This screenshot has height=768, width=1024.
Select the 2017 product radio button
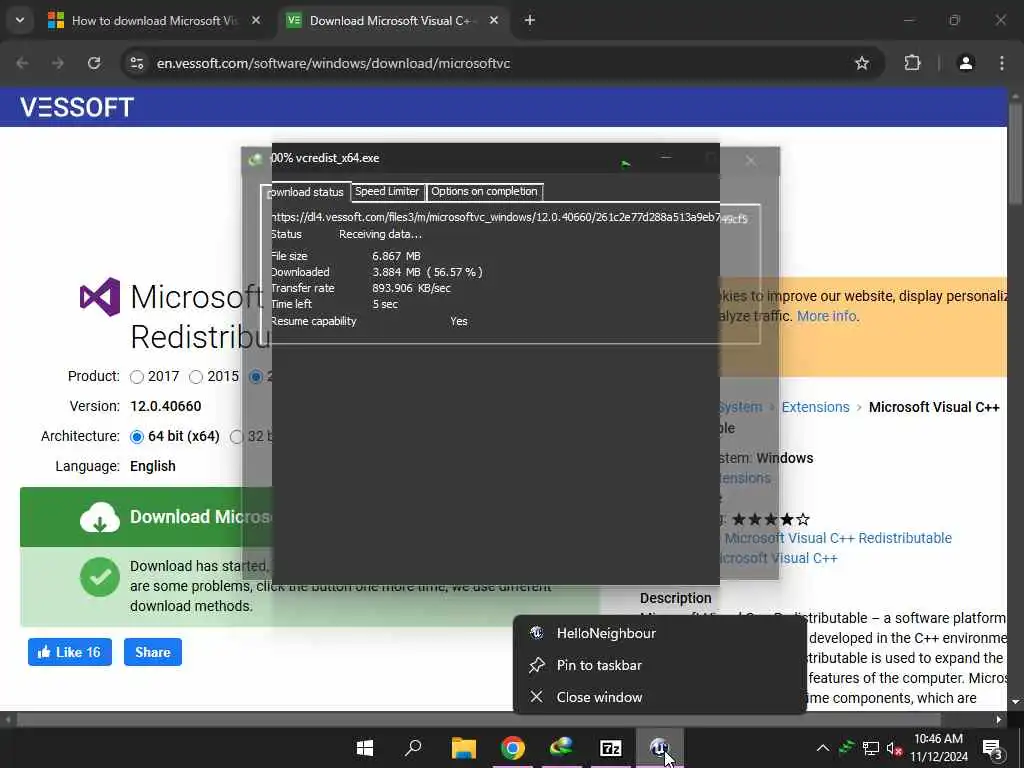[136, 377]
